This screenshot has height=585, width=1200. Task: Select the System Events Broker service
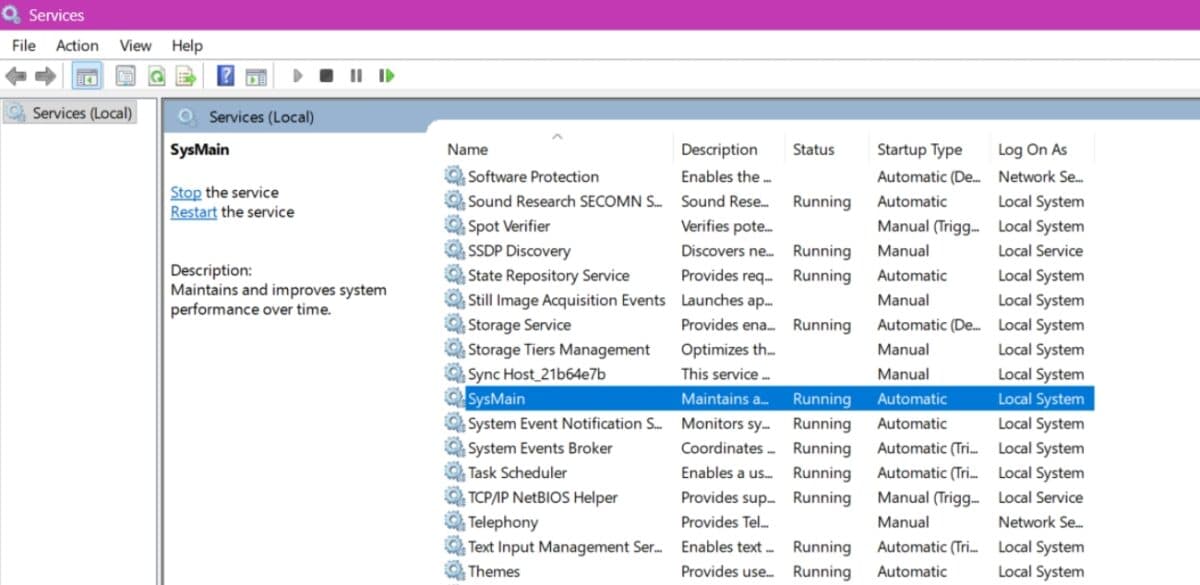click(x=540, y=448)
